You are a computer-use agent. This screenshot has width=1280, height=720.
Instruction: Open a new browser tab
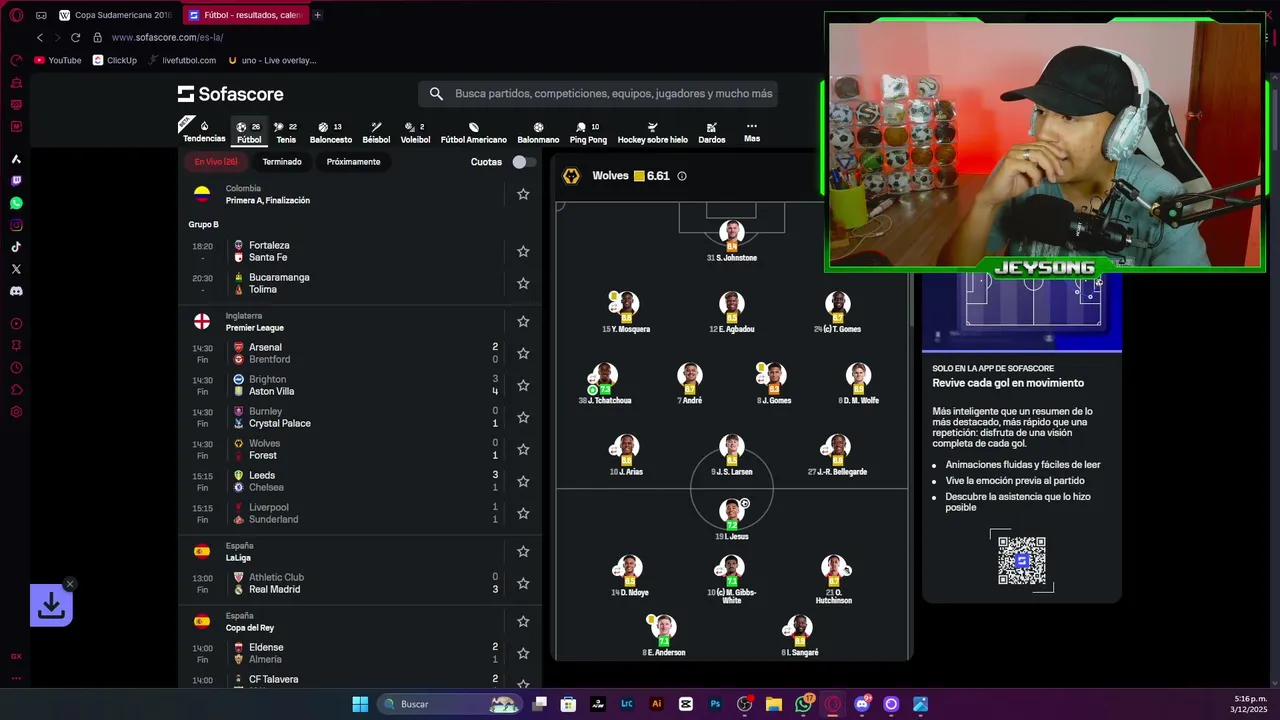coord(317,15)
